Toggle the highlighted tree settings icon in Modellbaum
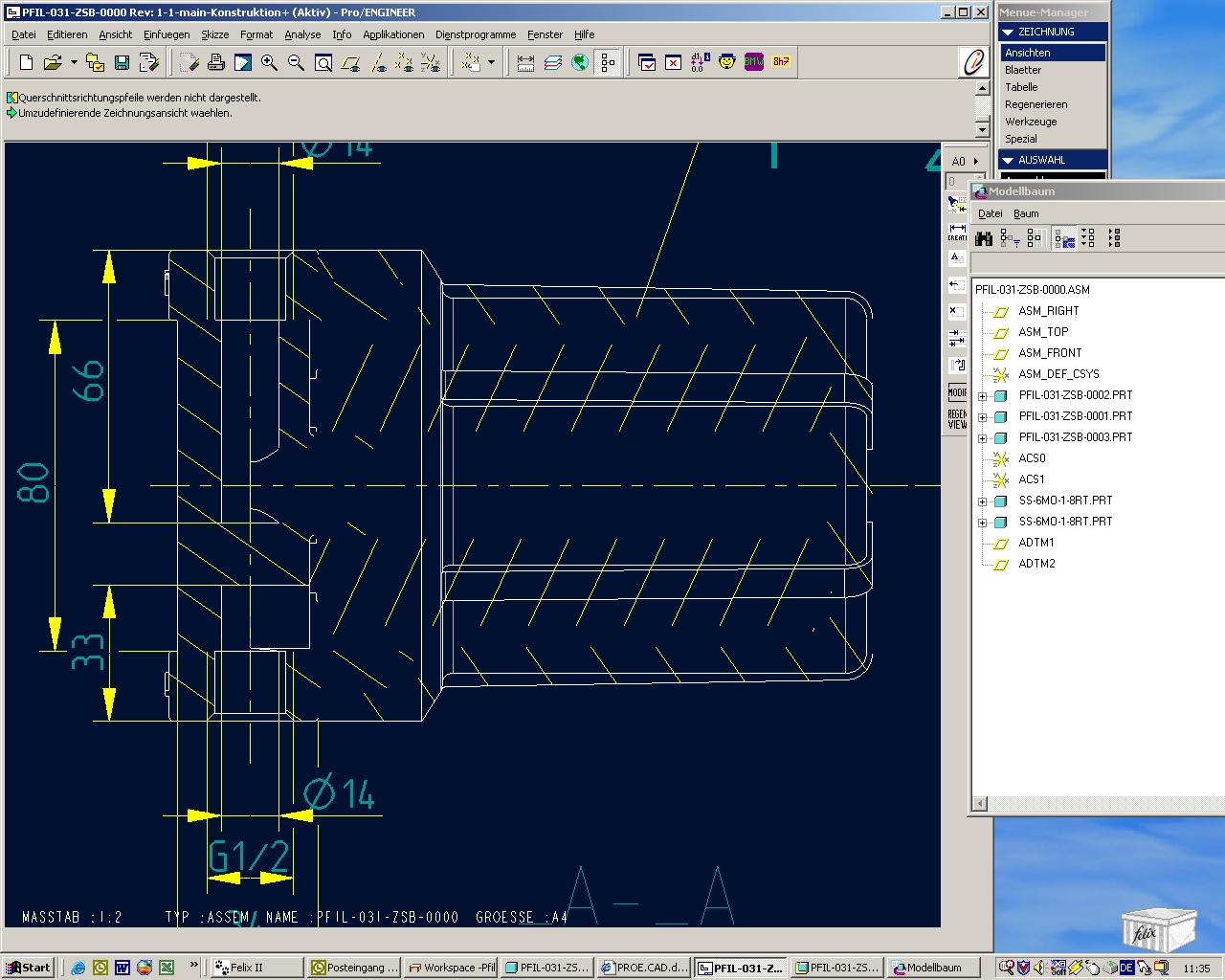The height and width of the screenshot is (980, 1225). (1064, 238)
